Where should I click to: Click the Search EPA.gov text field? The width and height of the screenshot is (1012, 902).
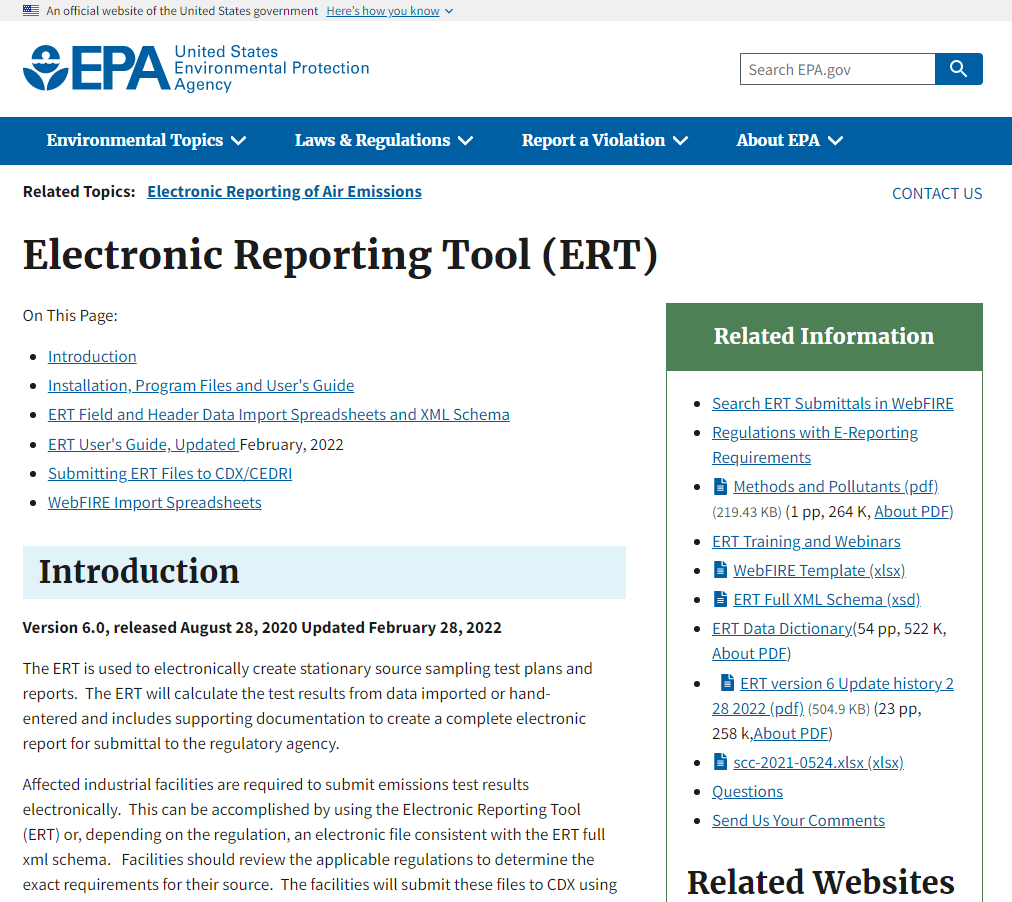click(x=837, y=69)
